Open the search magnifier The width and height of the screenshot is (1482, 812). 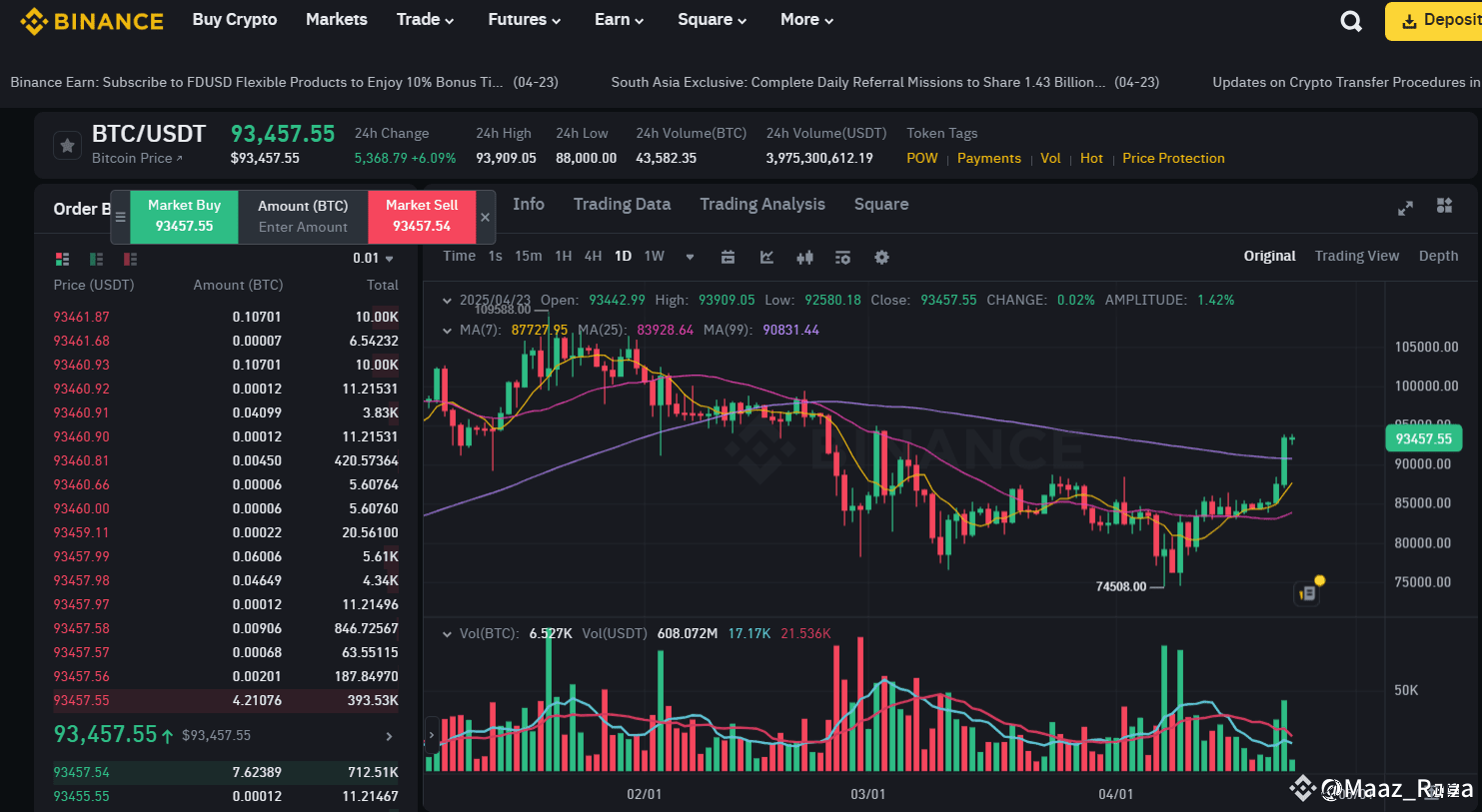point(1351,20)
